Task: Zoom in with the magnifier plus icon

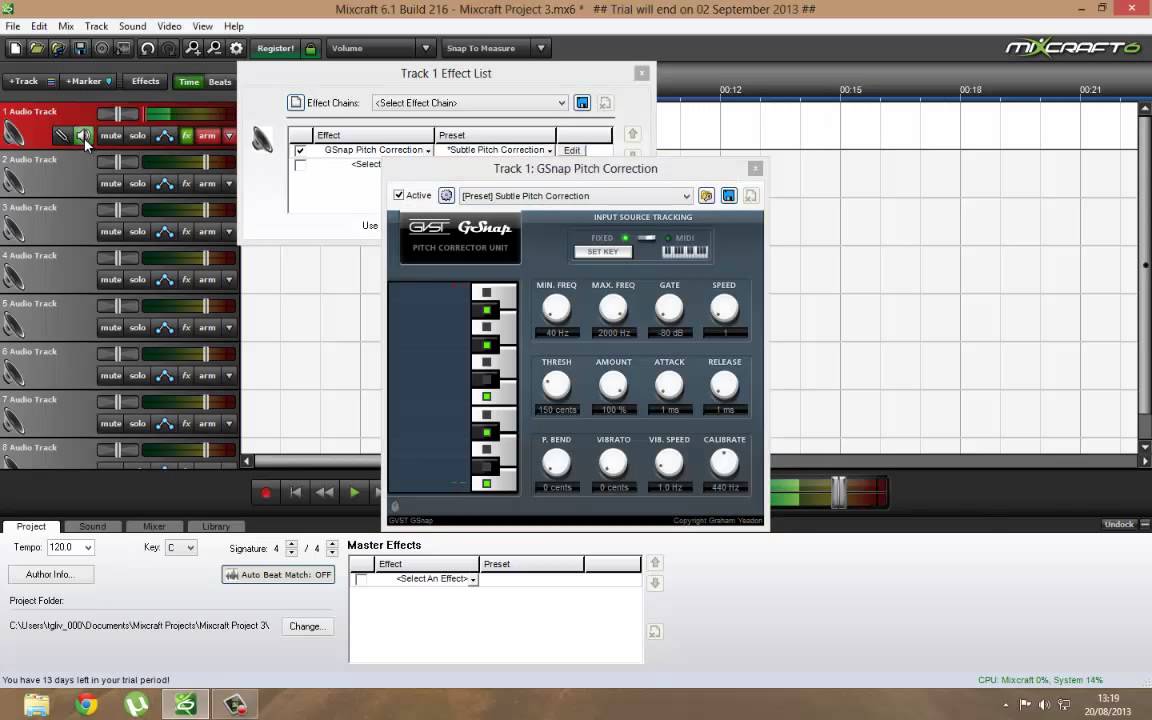Action: 193,48
